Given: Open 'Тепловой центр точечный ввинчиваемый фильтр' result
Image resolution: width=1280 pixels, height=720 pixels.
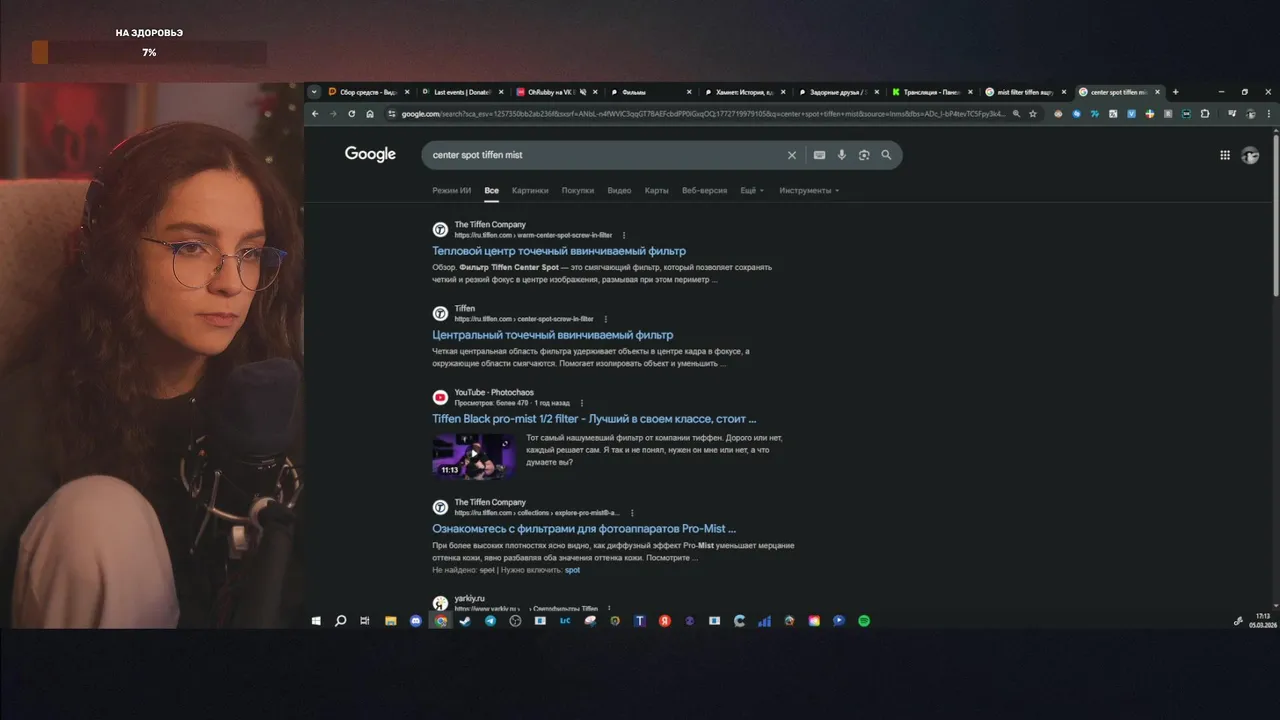Looking at the screenshot, I should click(x=559, y=251).
